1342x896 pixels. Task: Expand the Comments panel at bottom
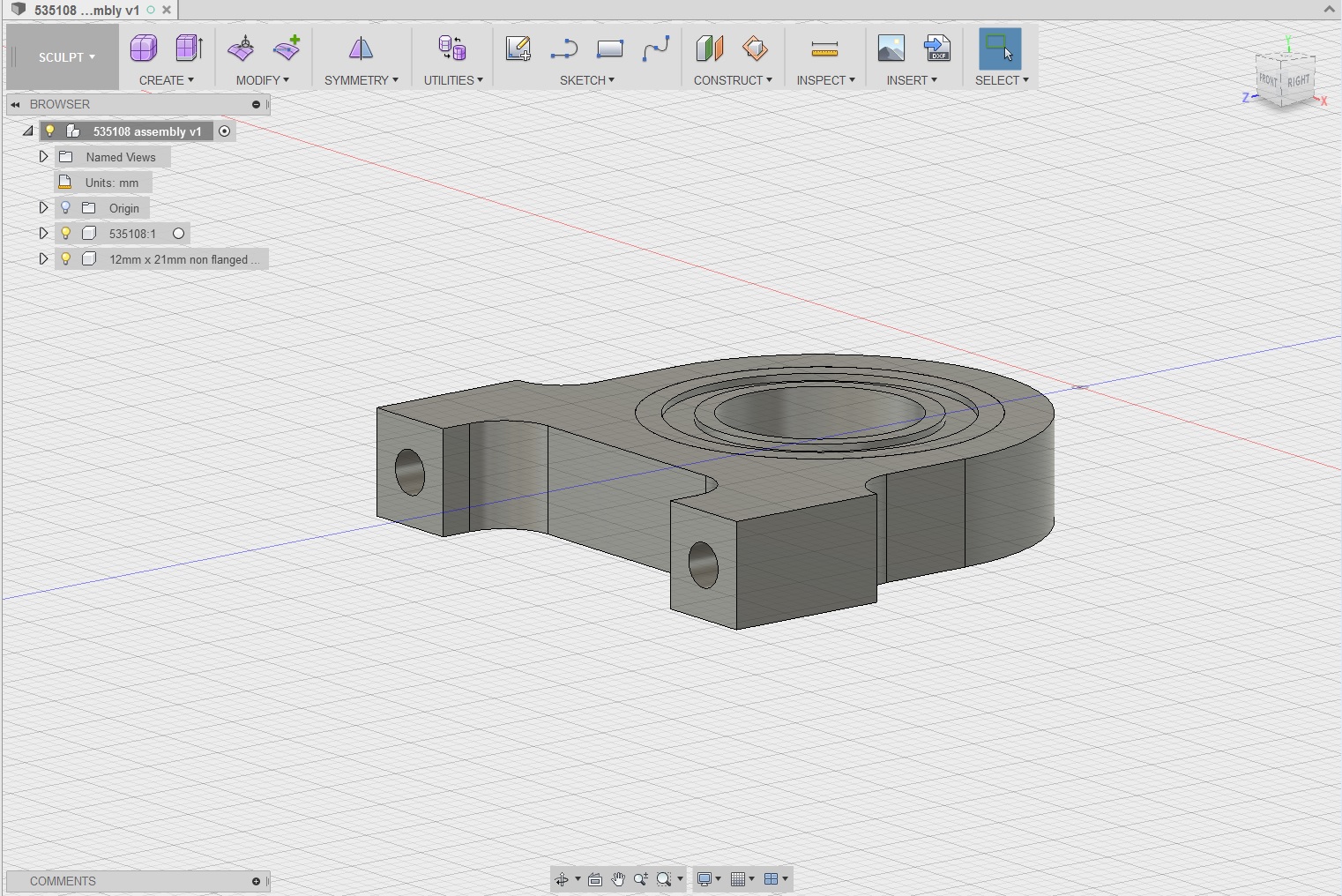pos(256,881)
